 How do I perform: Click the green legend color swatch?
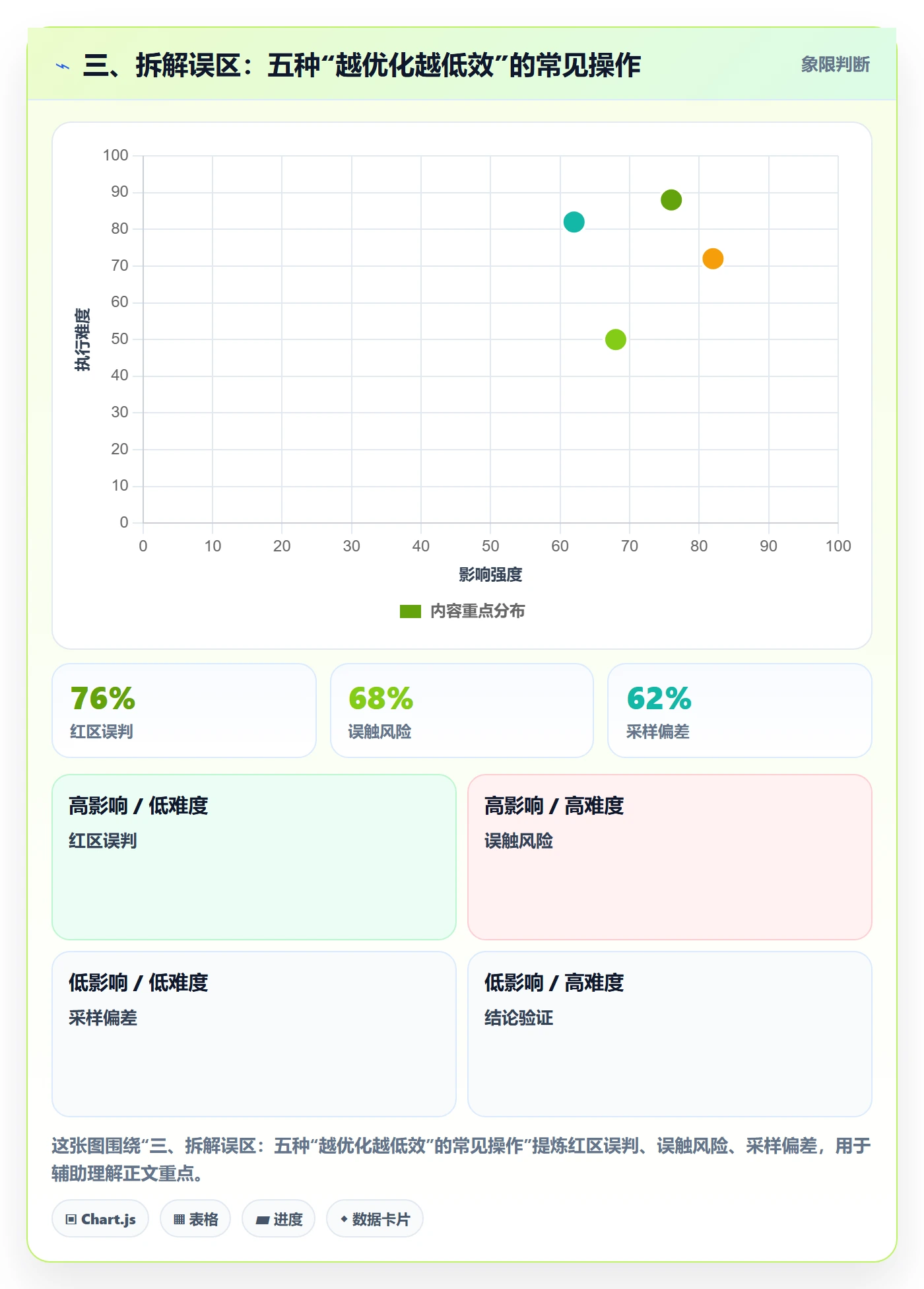pos(411,611)
